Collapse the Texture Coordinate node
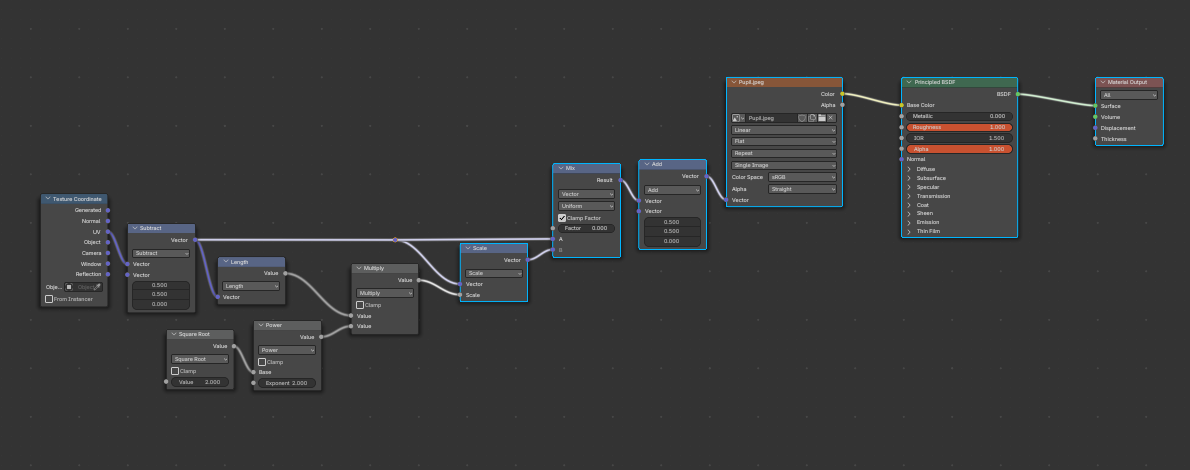 click(48, 199)
